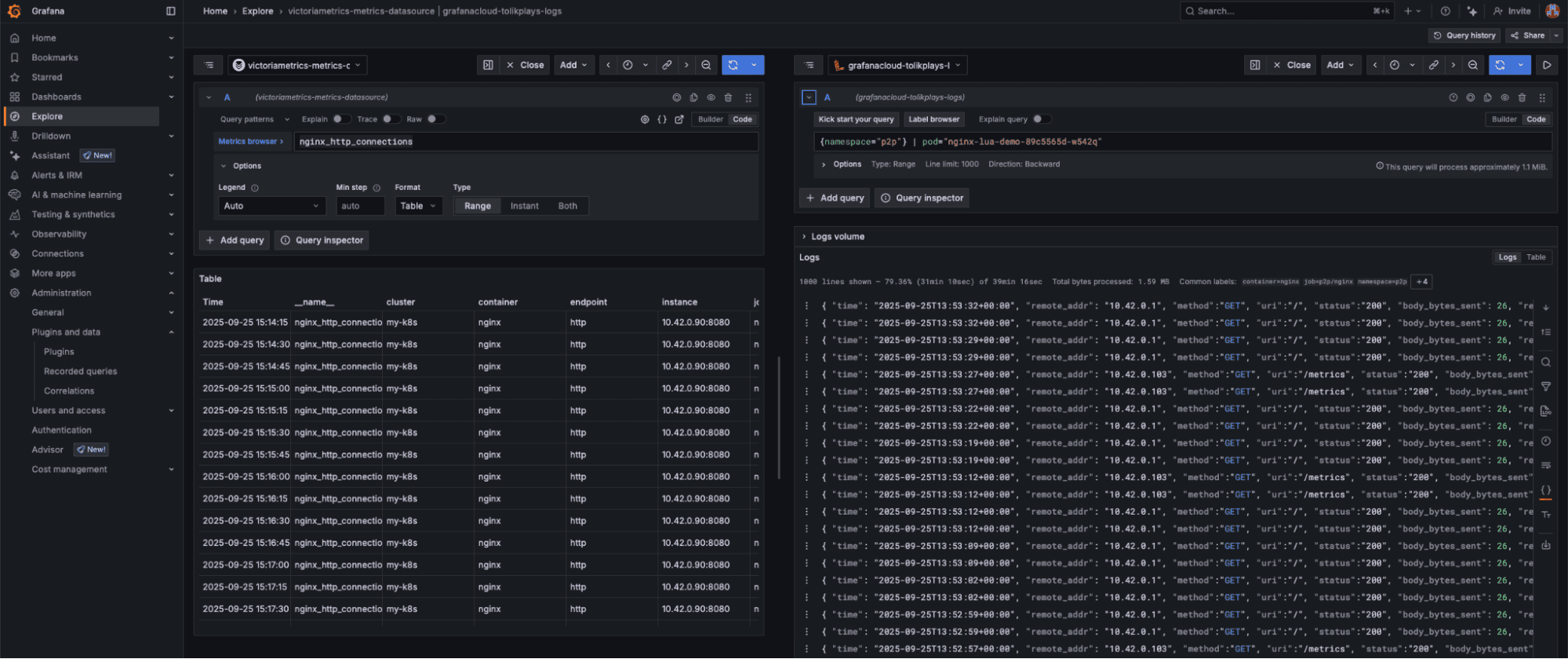Copy shortened link in right pane
This screenshot has height=659, width=1568.
(1433, 65)
